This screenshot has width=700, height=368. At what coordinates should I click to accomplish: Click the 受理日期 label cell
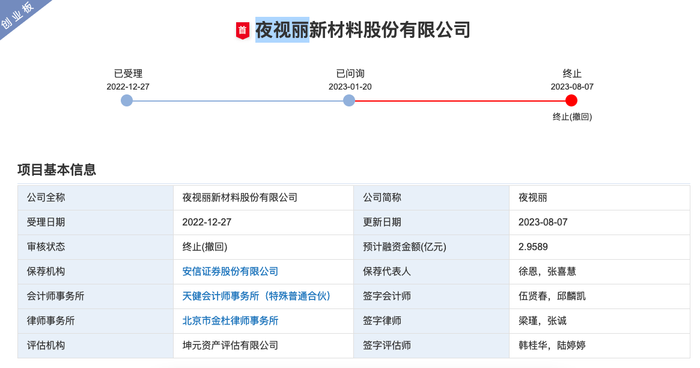pos(95,222)
